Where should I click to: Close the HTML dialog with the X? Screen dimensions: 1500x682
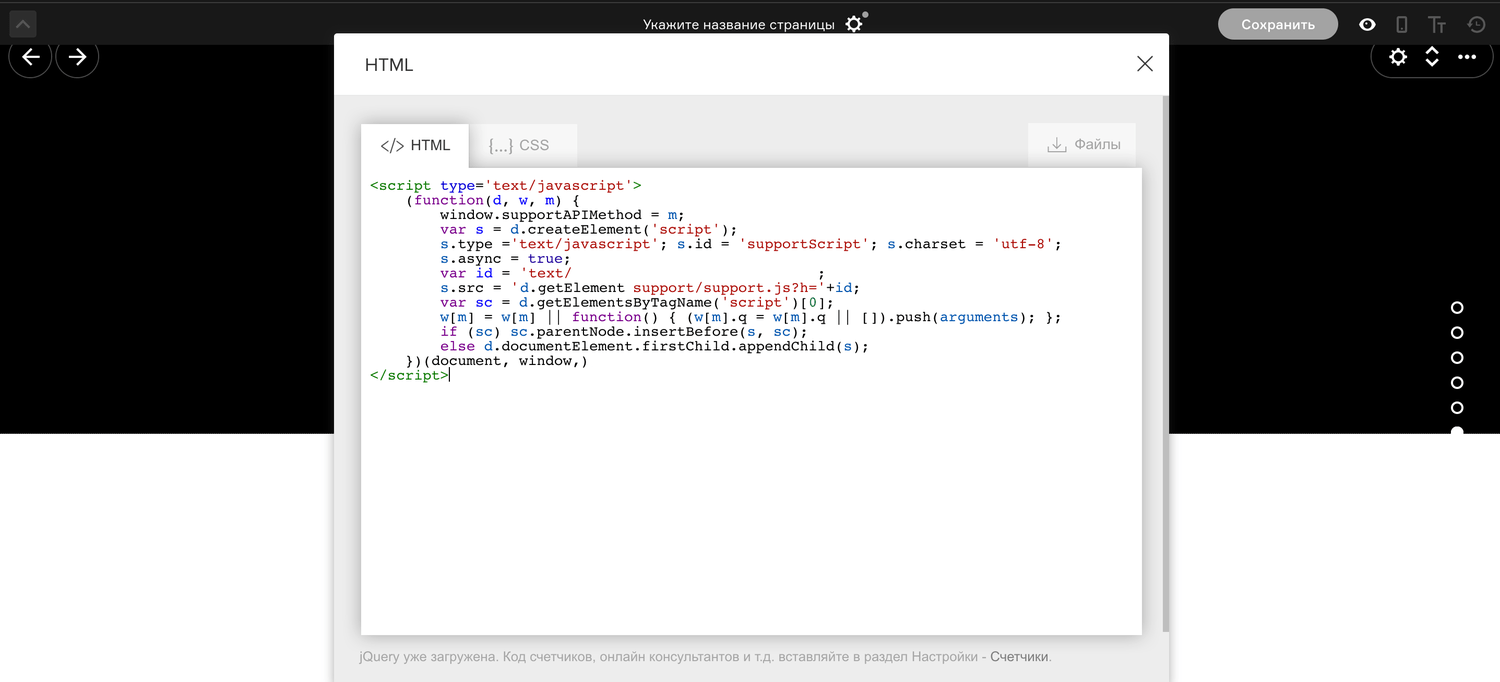(1145, 64)
